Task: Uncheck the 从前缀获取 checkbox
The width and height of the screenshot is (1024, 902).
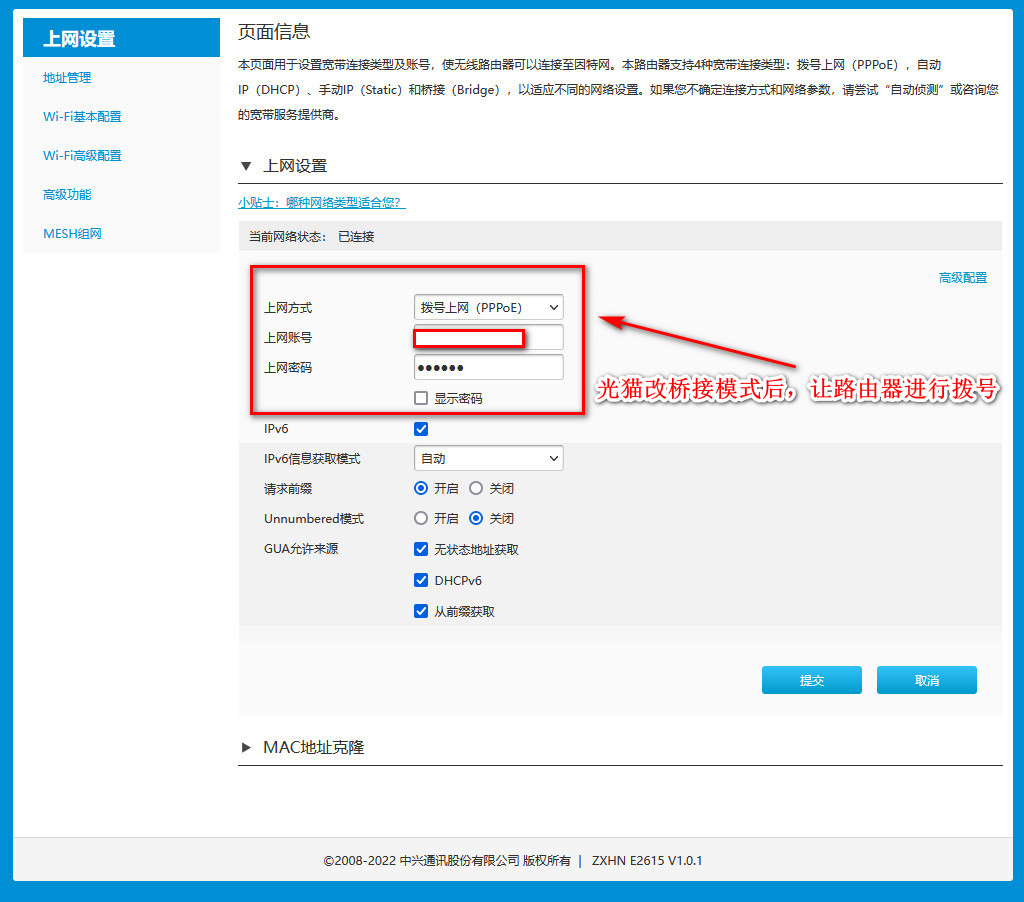Action: tap(421, 611)
